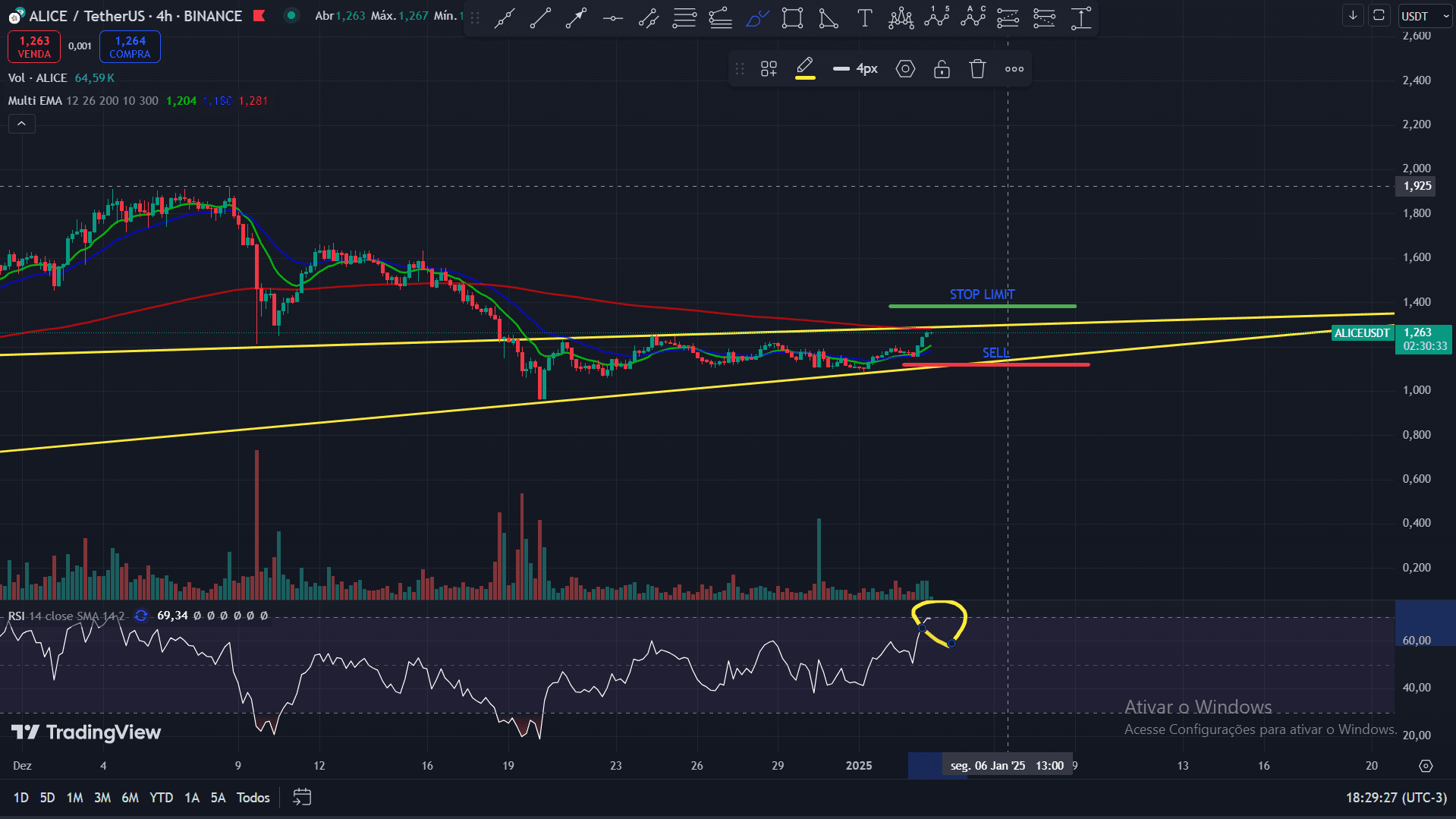Pick the Rectangle shape tool
The width and height of the screenshot is (1456, 819).
[792, 17]
